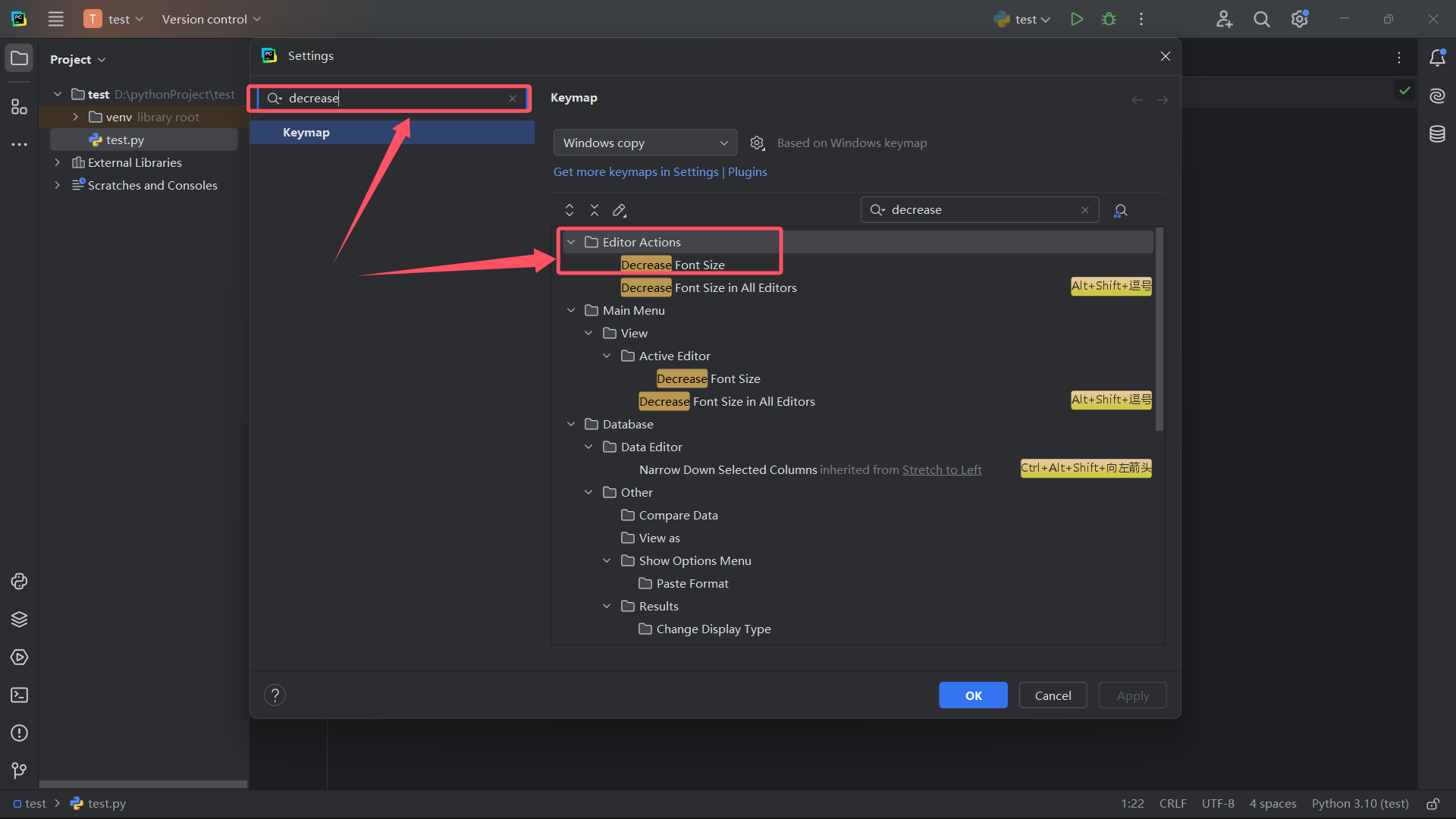Open the Database tool window icon
This screenshot has width=1456, height=819.
point(1437,134)
